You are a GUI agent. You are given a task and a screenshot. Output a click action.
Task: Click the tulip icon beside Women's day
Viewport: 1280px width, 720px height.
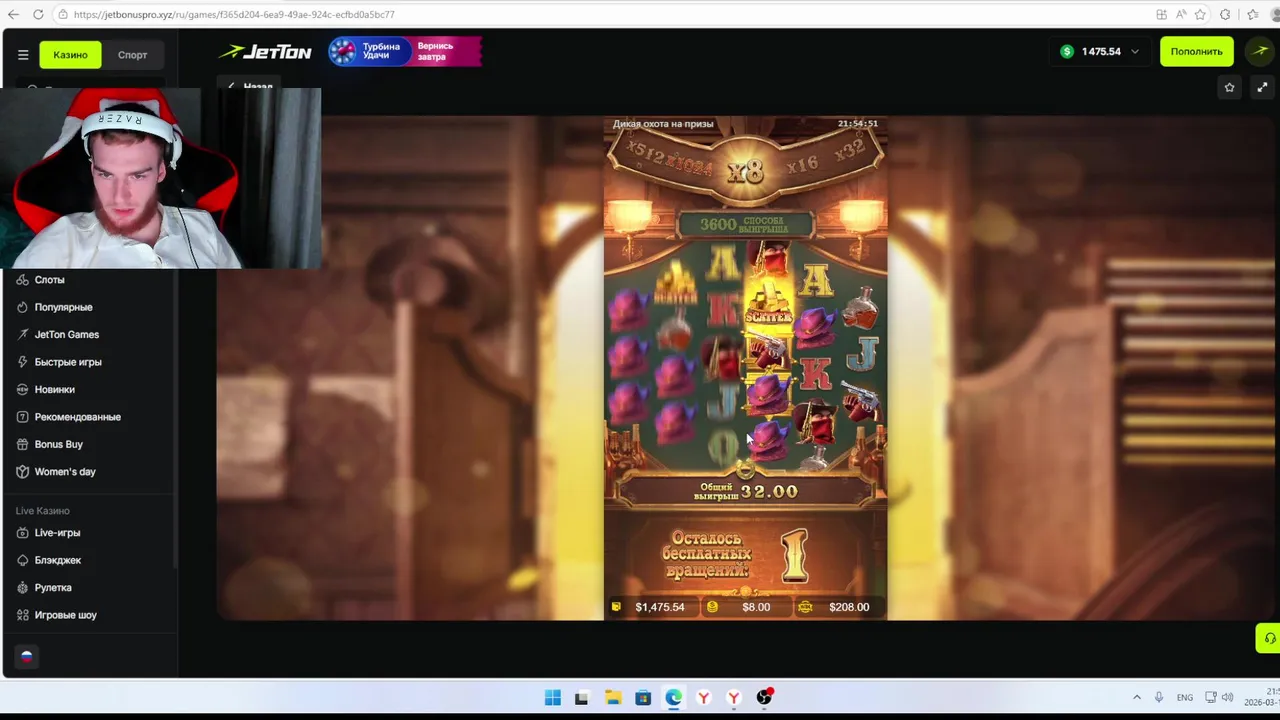pos(22,472)
